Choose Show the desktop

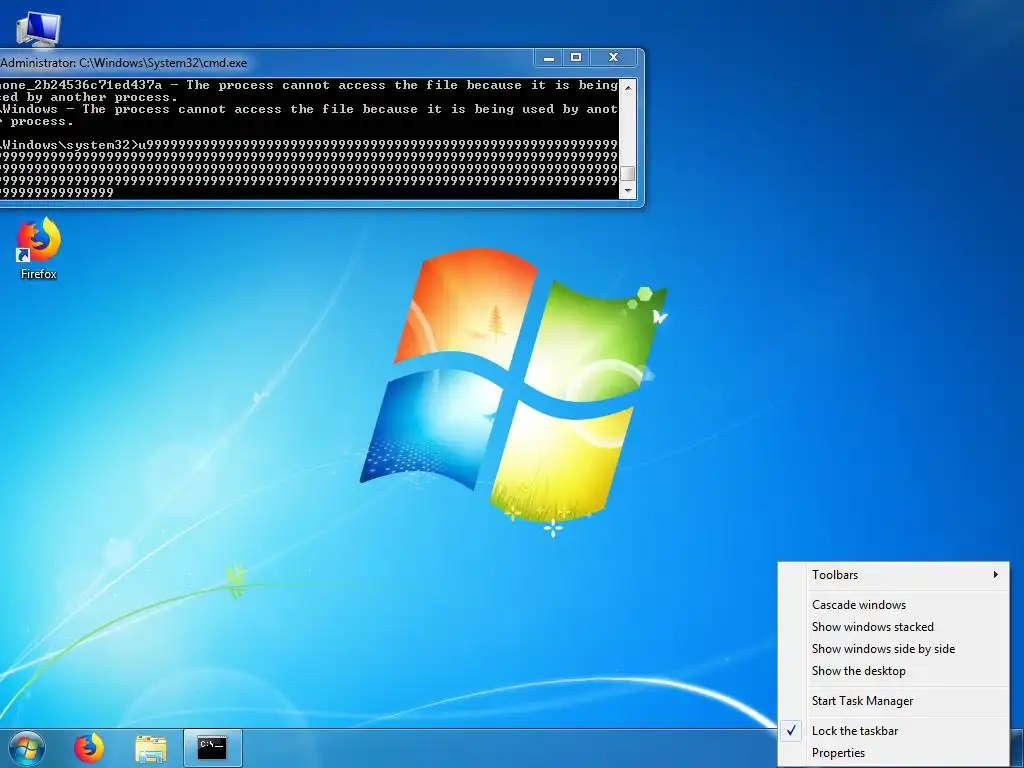pos(893,671)
